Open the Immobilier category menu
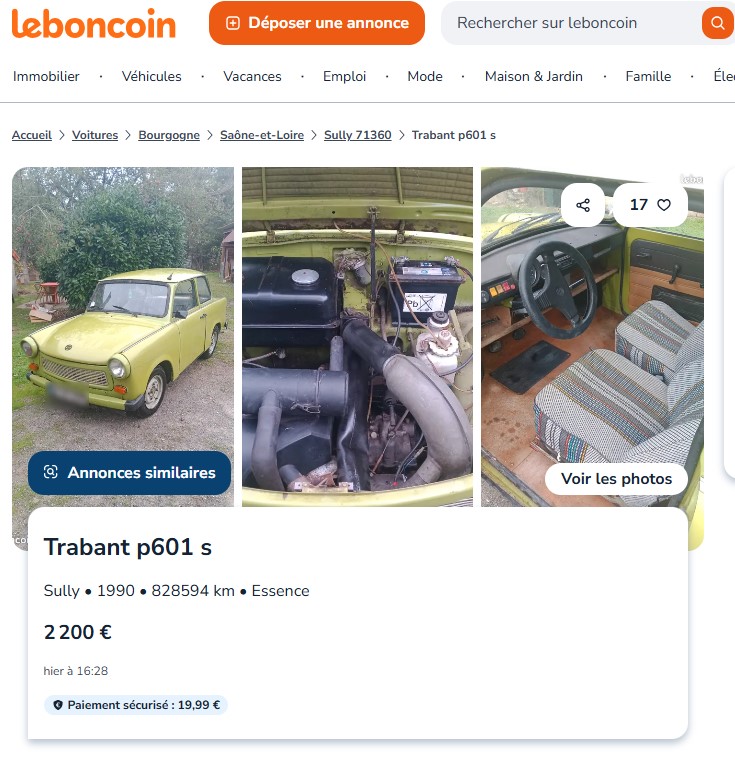735x758 pixels. pyautogui.click(x=46, y=76)
